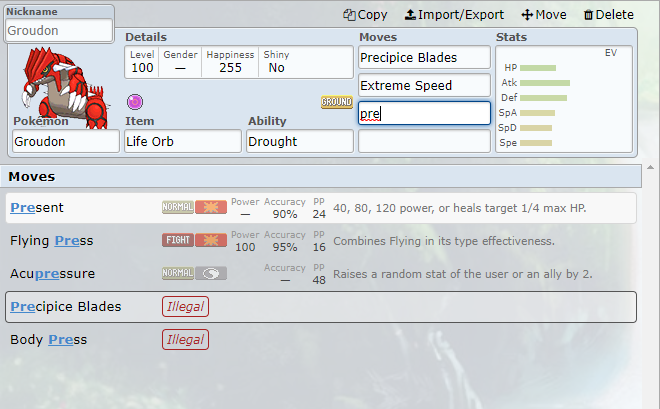Select the Precipice Blades move slot

tap(424, 57)
